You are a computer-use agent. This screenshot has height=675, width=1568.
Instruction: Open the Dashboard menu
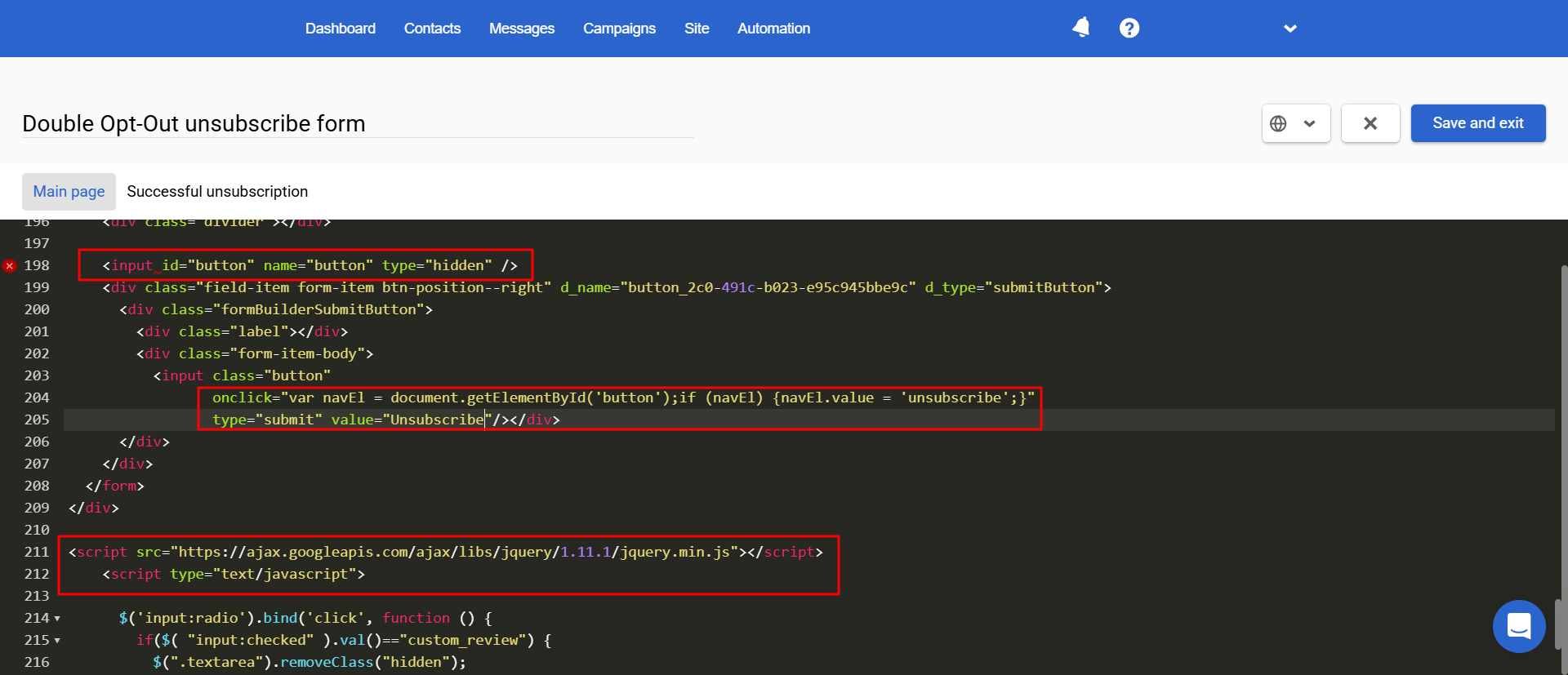[x=341, y=29]
